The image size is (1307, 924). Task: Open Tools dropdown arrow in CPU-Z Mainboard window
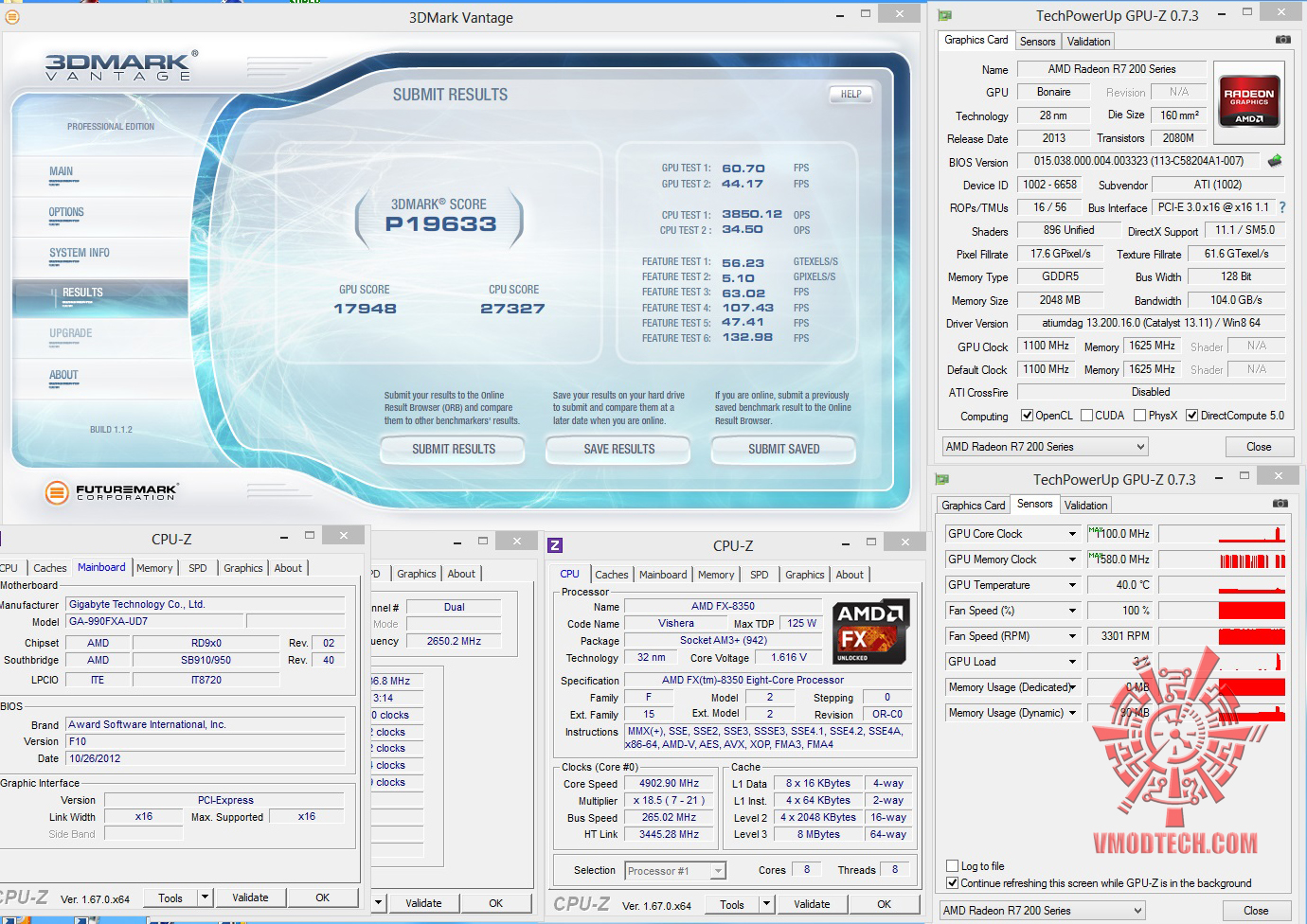pyautogui.click(x=204, y=897)
